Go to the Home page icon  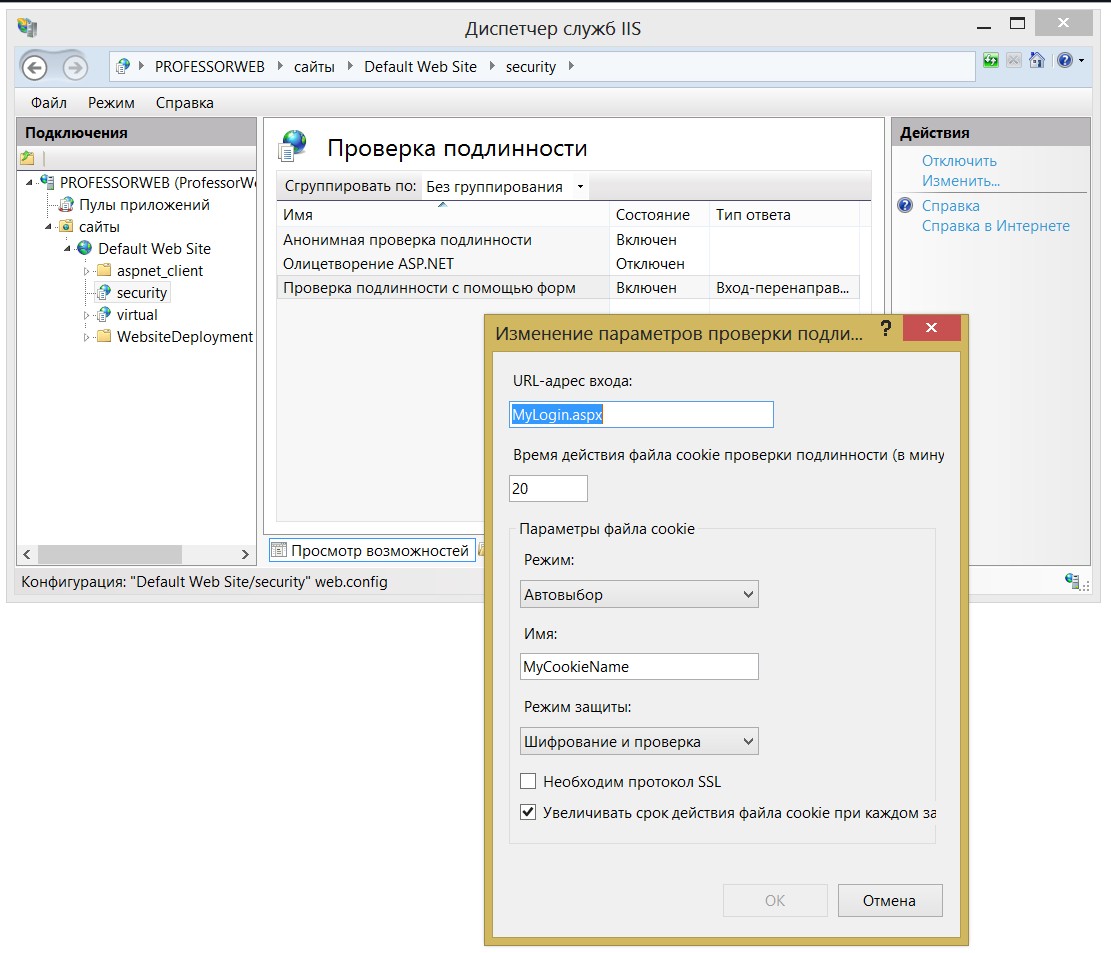(1037, 60)
